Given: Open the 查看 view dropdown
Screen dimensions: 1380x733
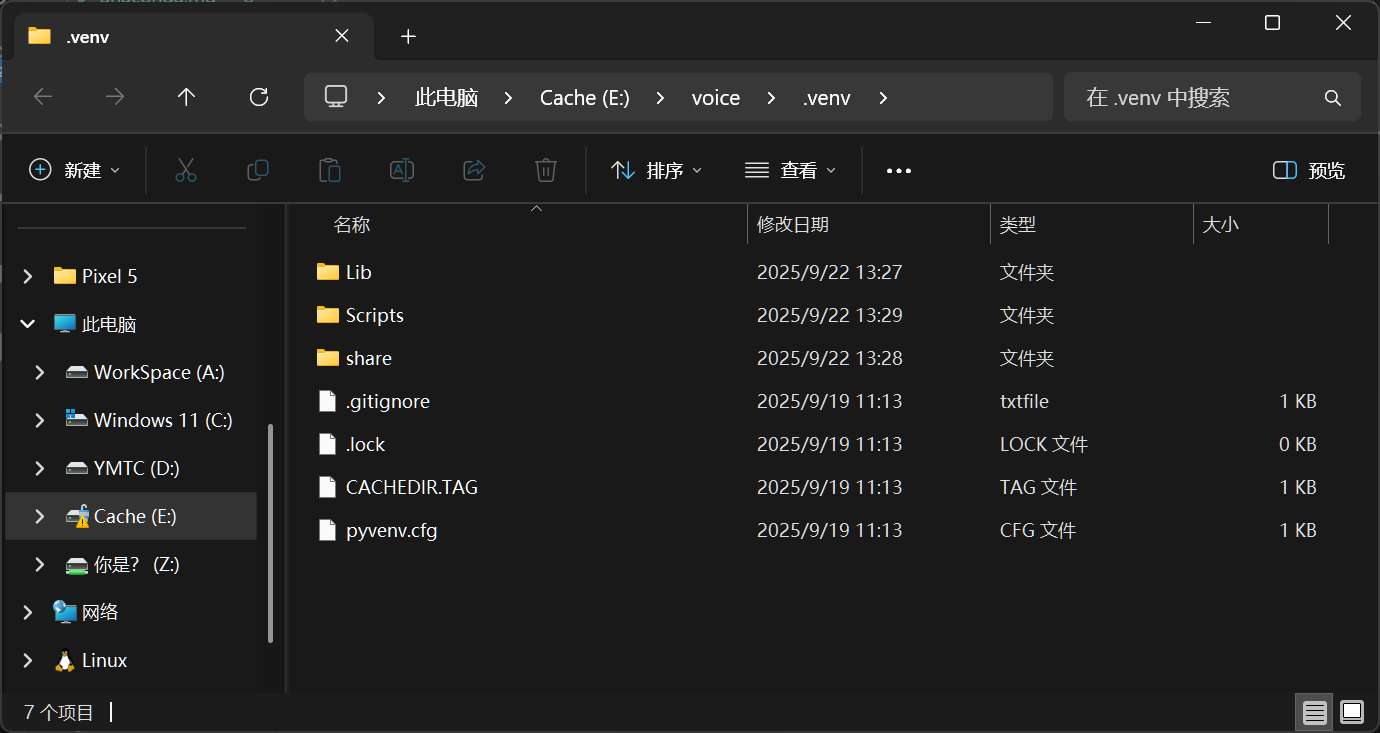Looking at the screenshot, I should pyautogui.click(x=790, y=170).
